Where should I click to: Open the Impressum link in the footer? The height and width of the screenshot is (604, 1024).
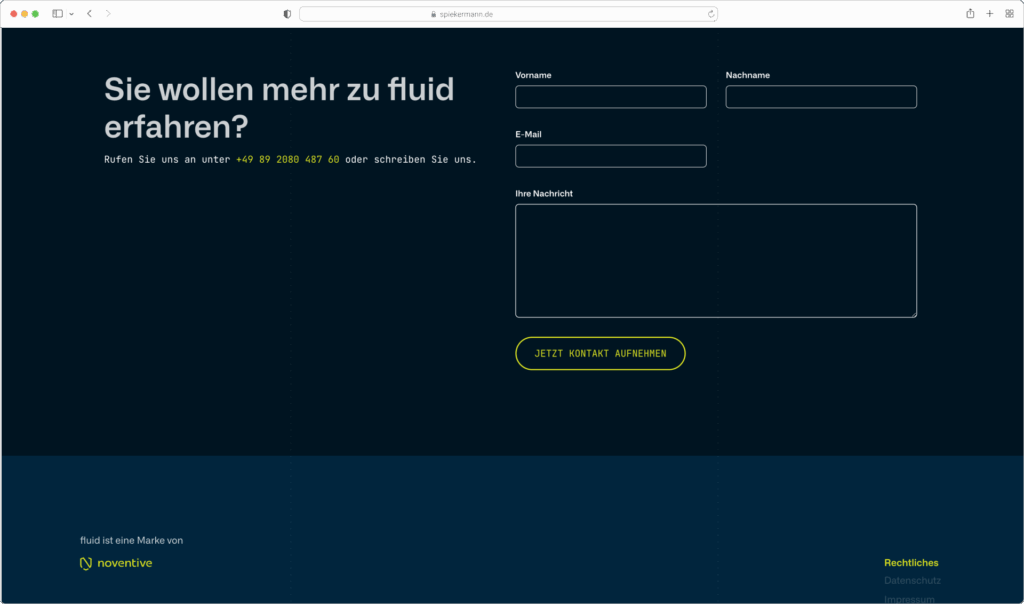tap(908, 597)
